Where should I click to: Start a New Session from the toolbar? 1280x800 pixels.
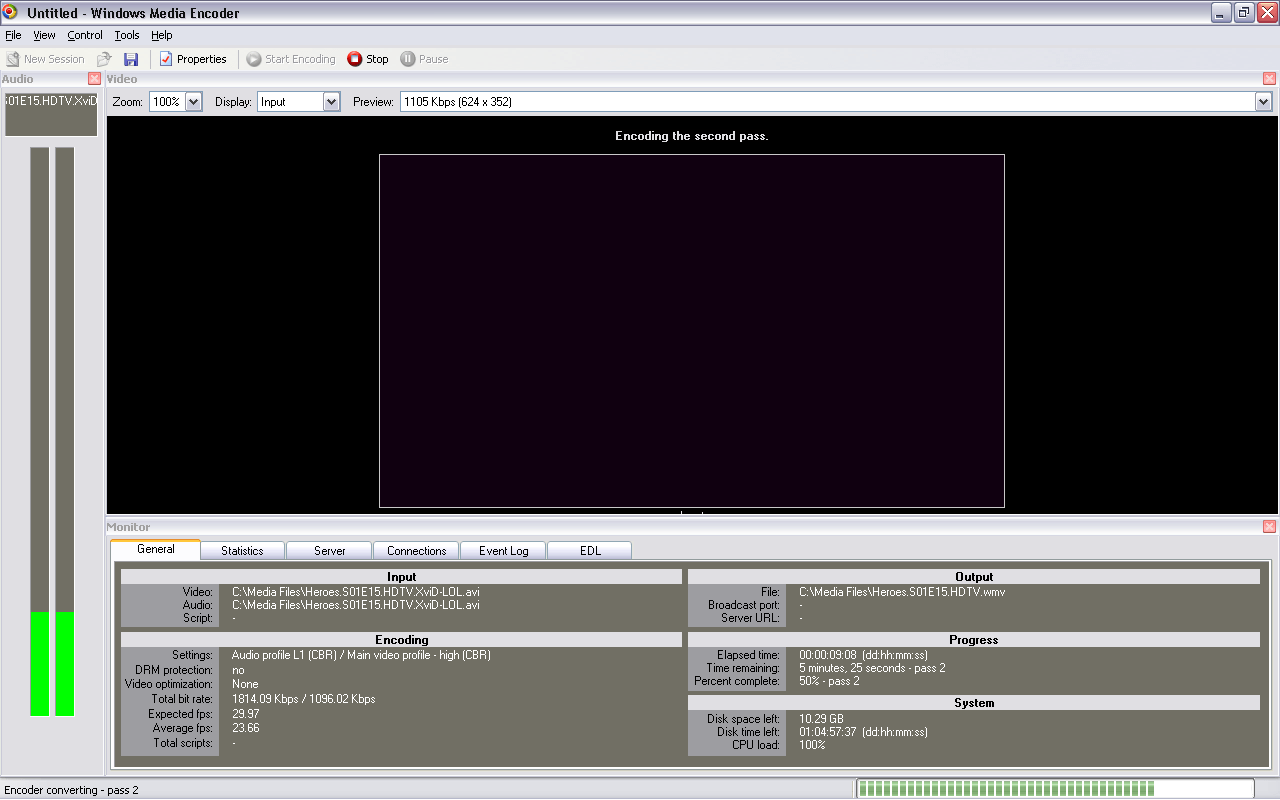pos(45,58)
